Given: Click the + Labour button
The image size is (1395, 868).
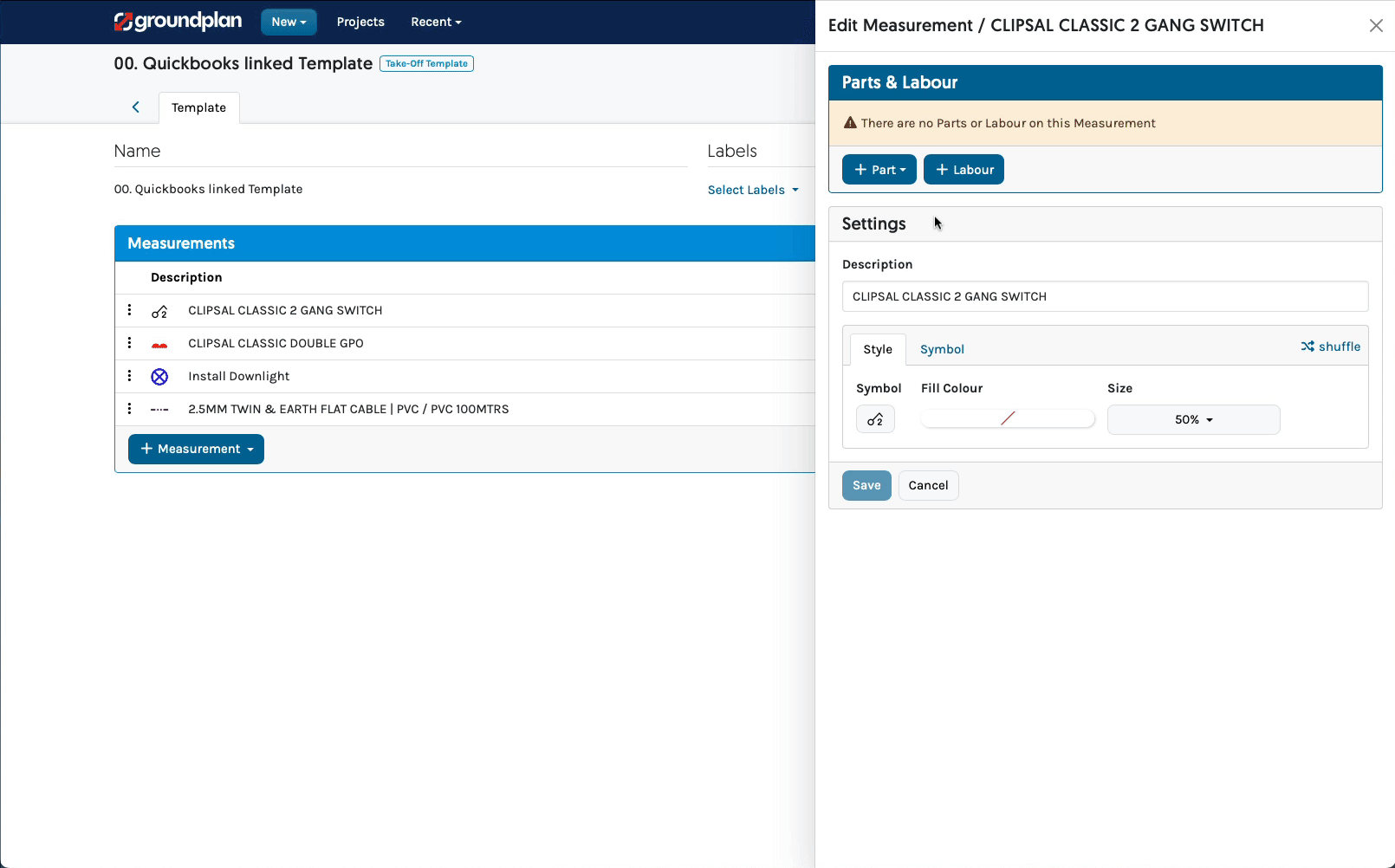Looking at the screenshot, I should [x=964, y=169].
